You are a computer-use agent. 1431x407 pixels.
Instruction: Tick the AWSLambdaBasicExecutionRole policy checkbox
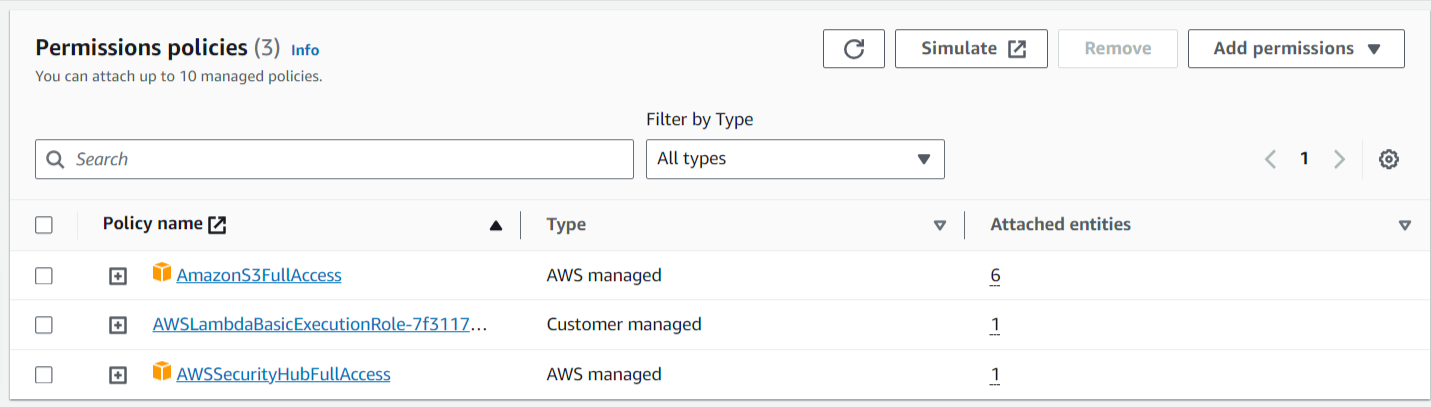click(x=44, y=325)
